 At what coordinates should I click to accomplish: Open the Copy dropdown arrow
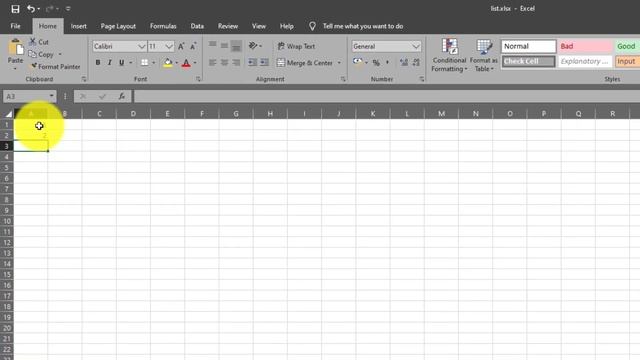(x=60, y=54)
